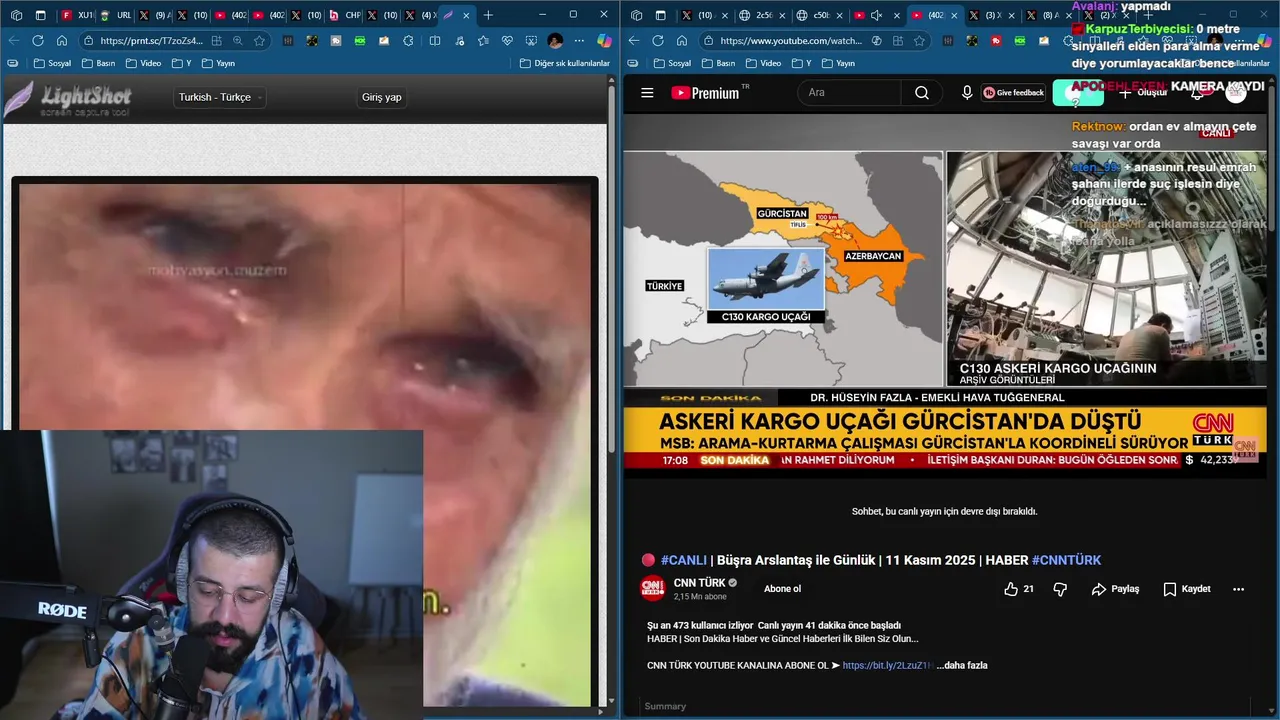Open Sosyal bookmarks folder in left browser
Image resolution: width=1280 pixels, height=720 pixels.
52,63
